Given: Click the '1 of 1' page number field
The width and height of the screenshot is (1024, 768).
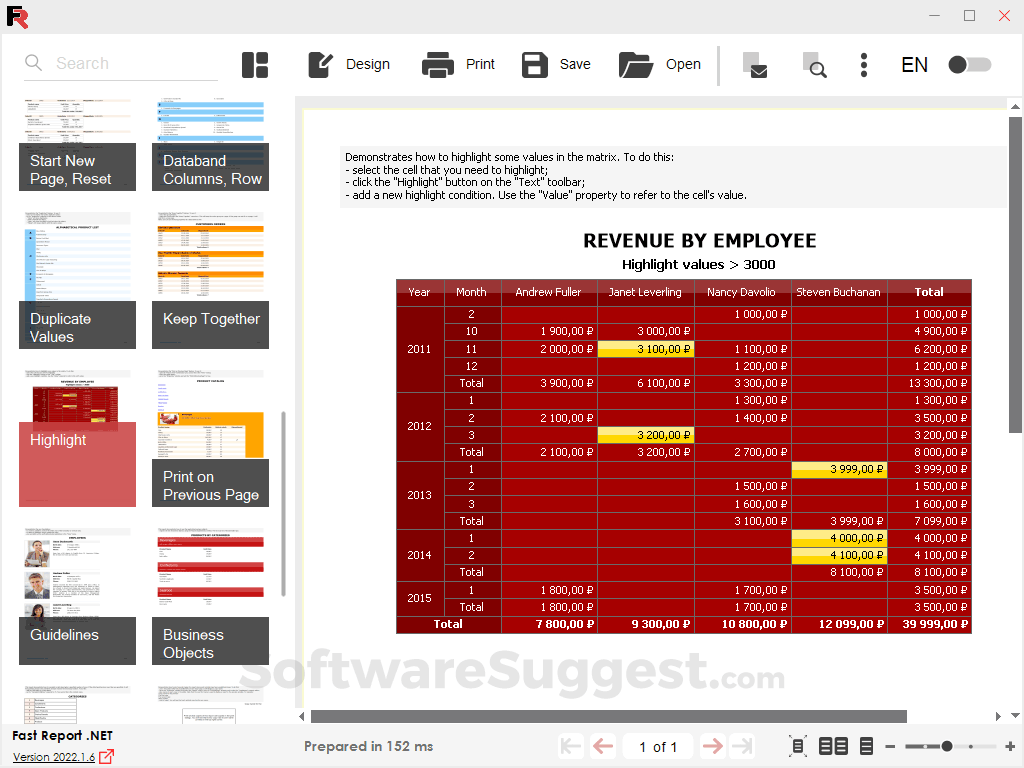Looking at the screenshot, I should pos(657,746).
